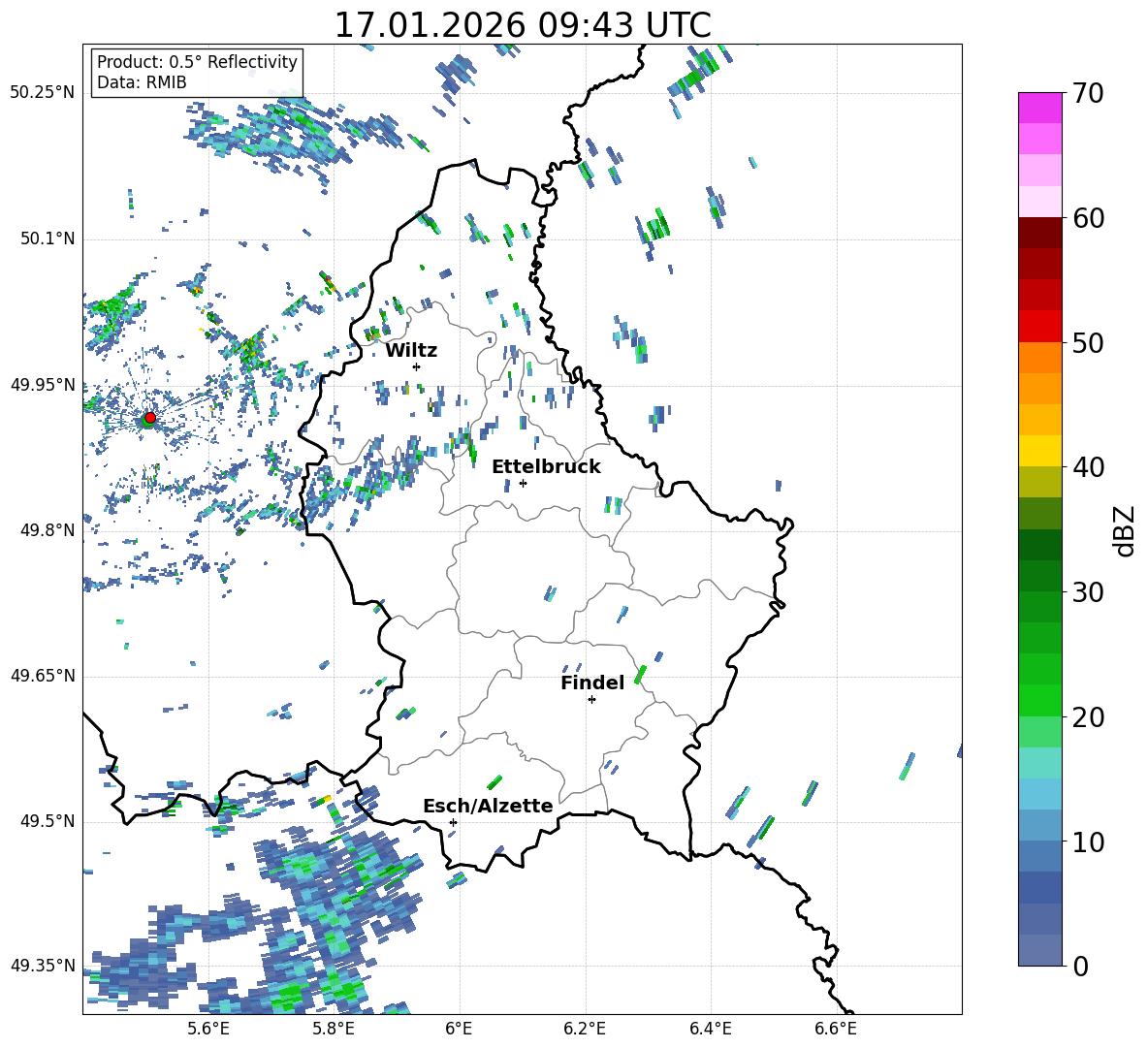
Task: Click the 30 dBZ colorbar tick label
Action: point(1088,592)
